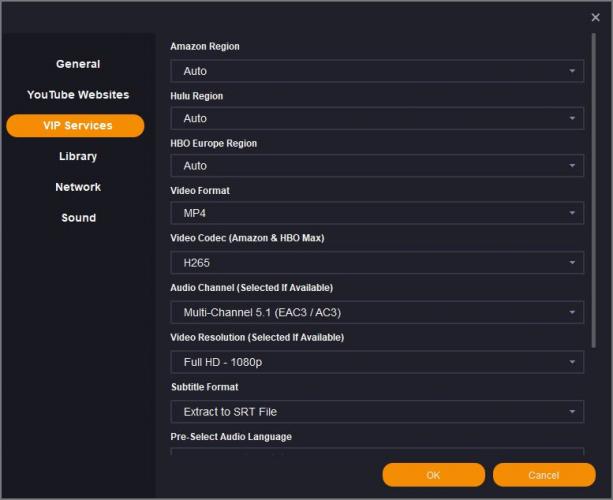Click the OK button
Viewport: 613px width, 500px height.
tap(433, 475)
